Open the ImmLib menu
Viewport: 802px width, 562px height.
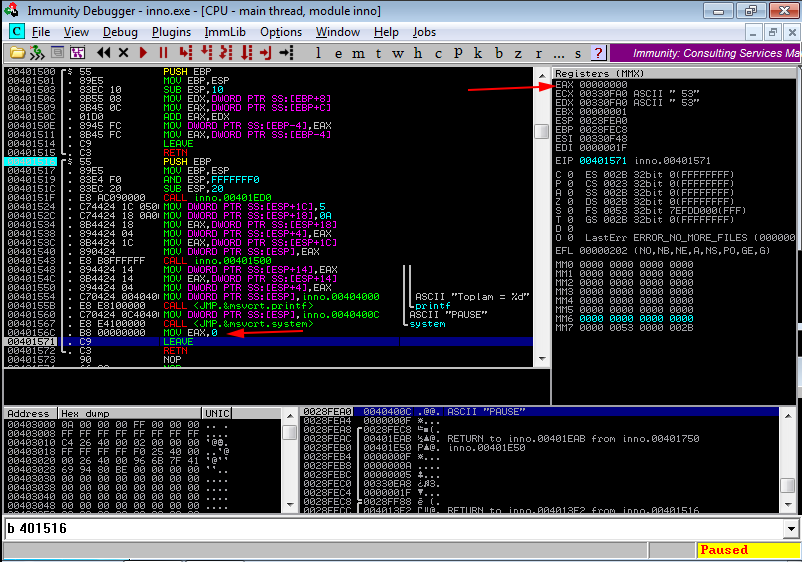click(x=225, y=32)
